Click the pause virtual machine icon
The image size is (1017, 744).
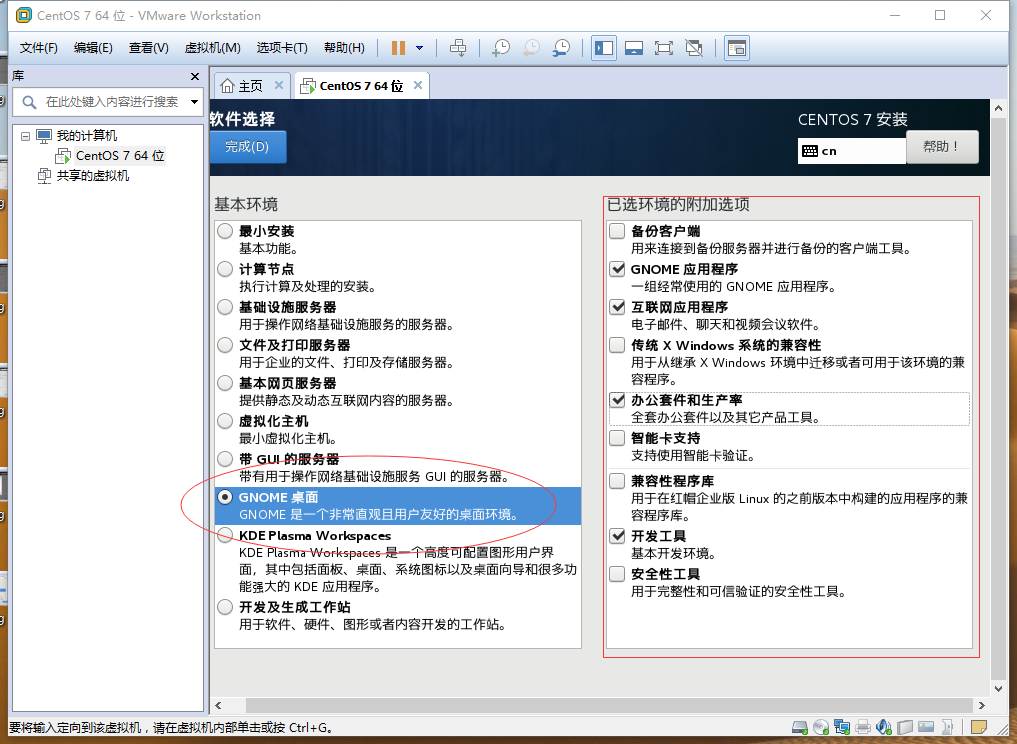click(x=398, y=48)
